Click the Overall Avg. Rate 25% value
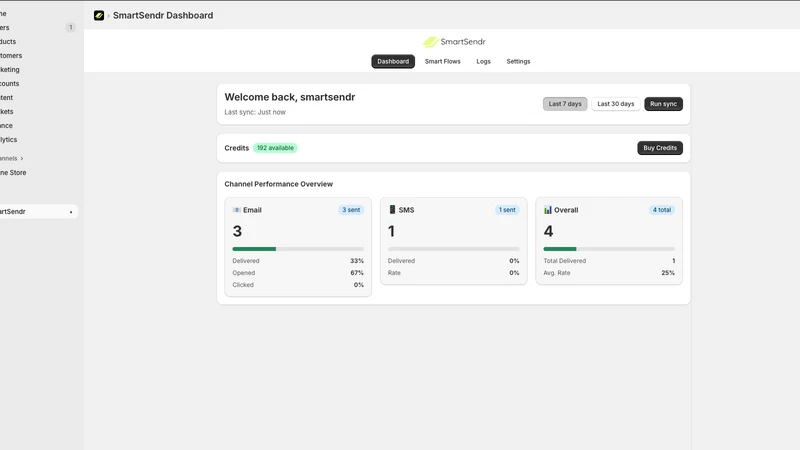The height and width of the screenshot is (450, 800). (x=668, y=273)
